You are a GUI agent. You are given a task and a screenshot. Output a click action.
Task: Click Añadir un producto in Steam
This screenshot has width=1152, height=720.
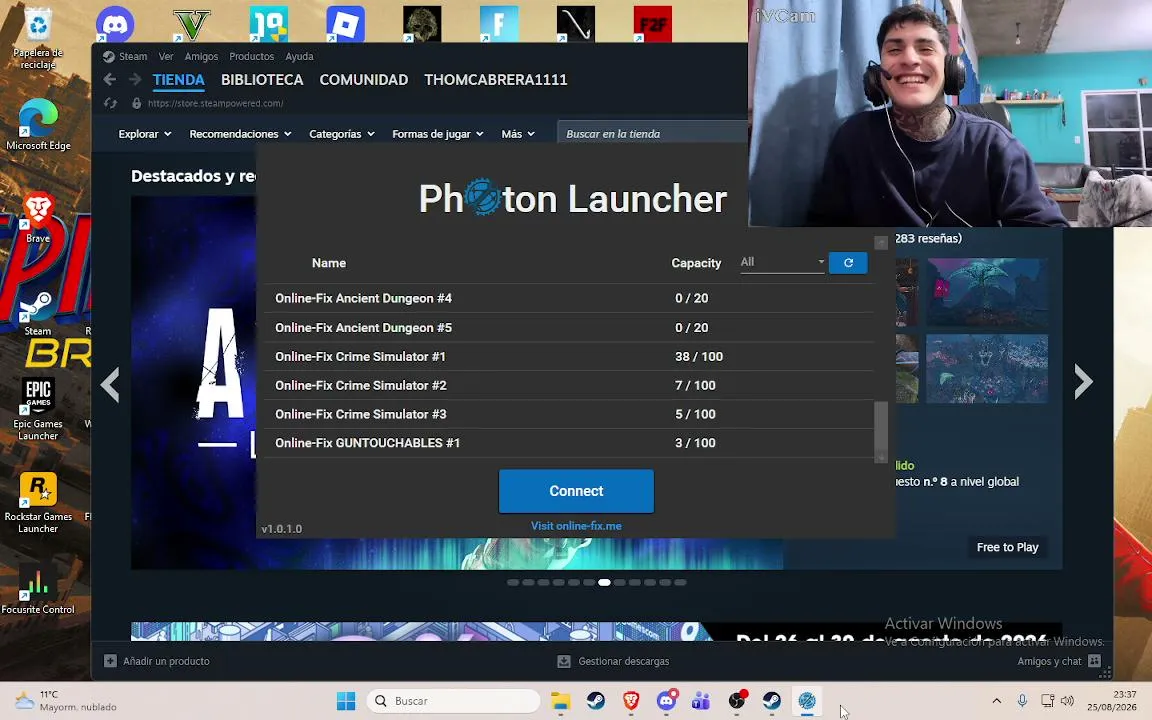click(x=157, y=661)
